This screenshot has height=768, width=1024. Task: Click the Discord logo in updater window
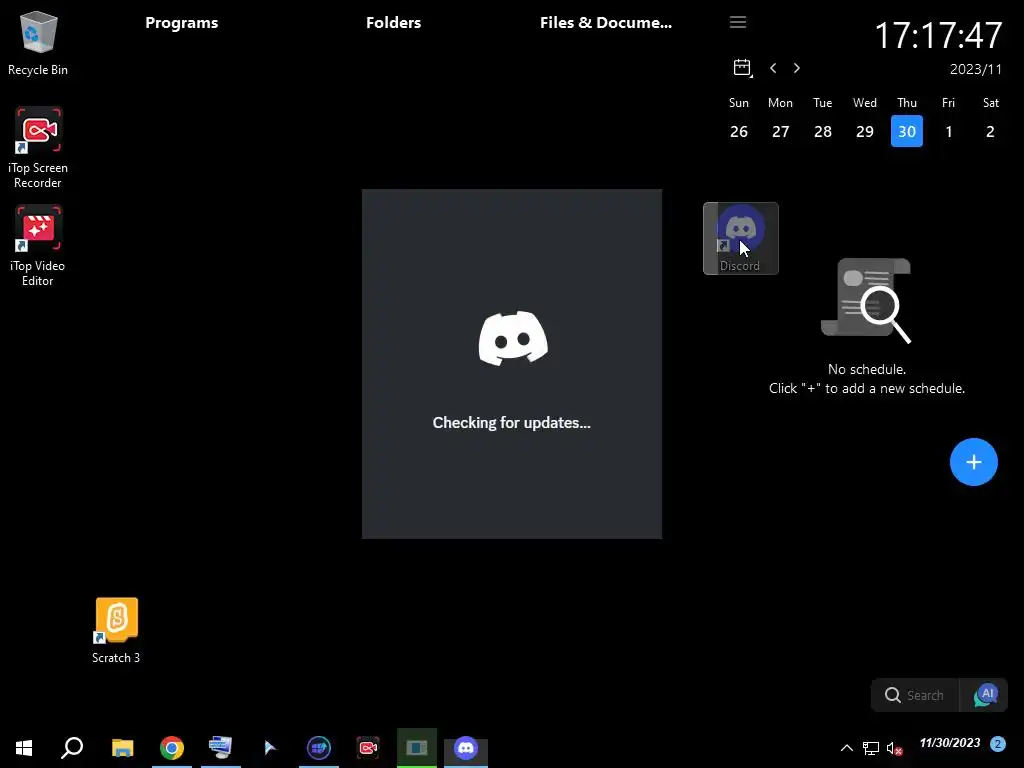[513, 338]
